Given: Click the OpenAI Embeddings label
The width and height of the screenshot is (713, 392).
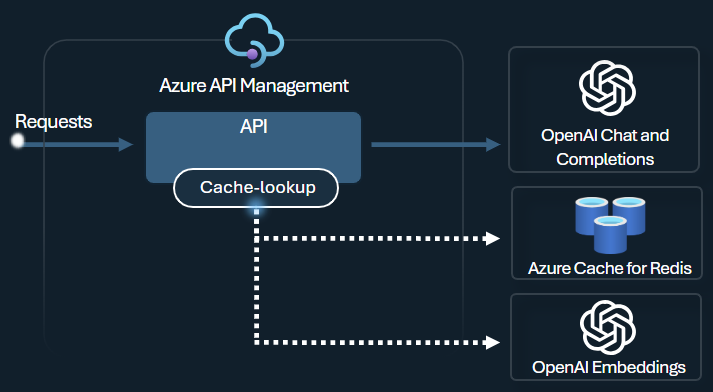Looking at the screenshot, I should [x=609, y=367].
